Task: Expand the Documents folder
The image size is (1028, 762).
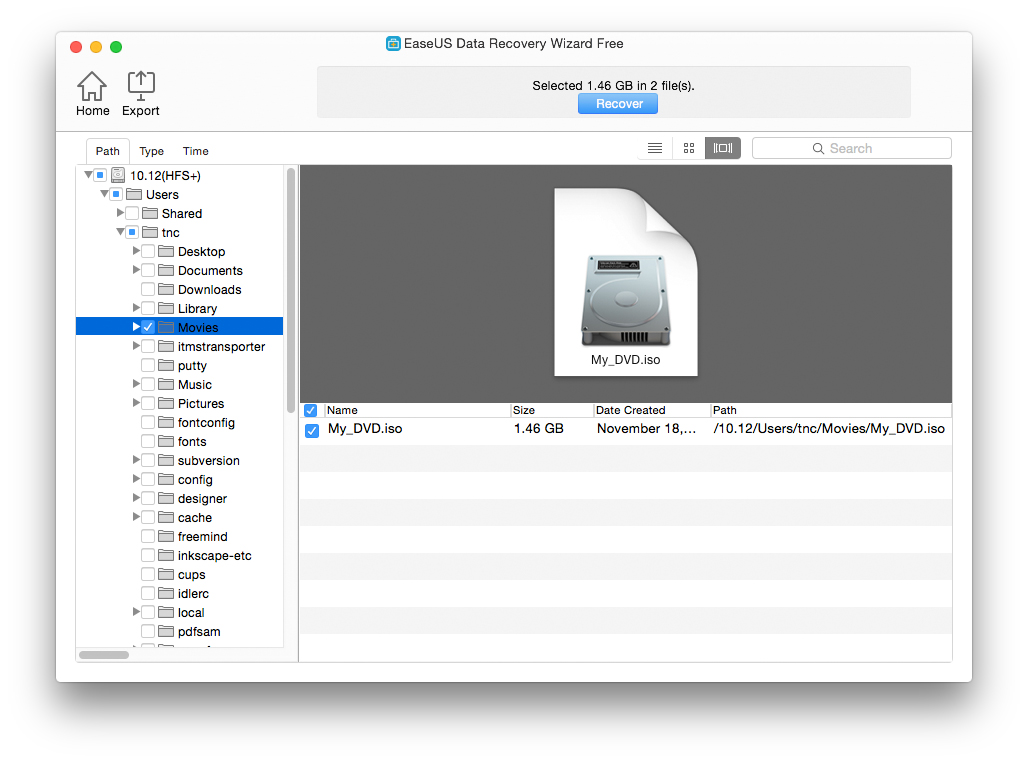Action: click(136, 270)
